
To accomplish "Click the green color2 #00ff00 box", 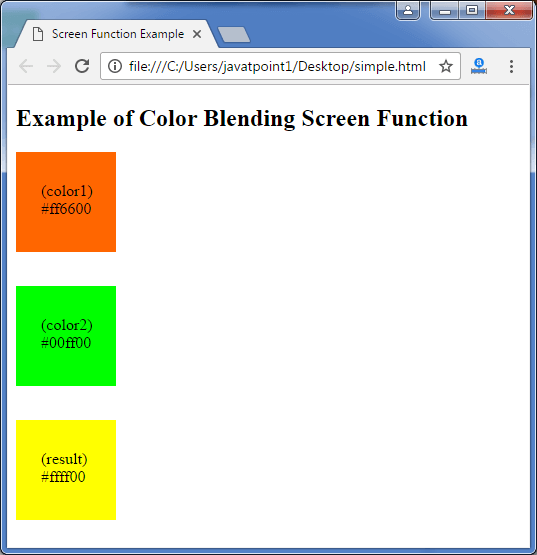I will [x=66, y=336].
